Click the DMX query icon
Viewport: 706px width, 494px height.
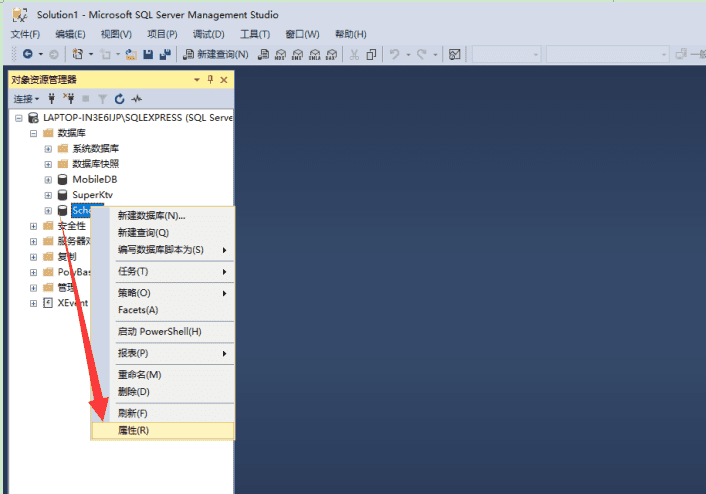pos(297,55)
